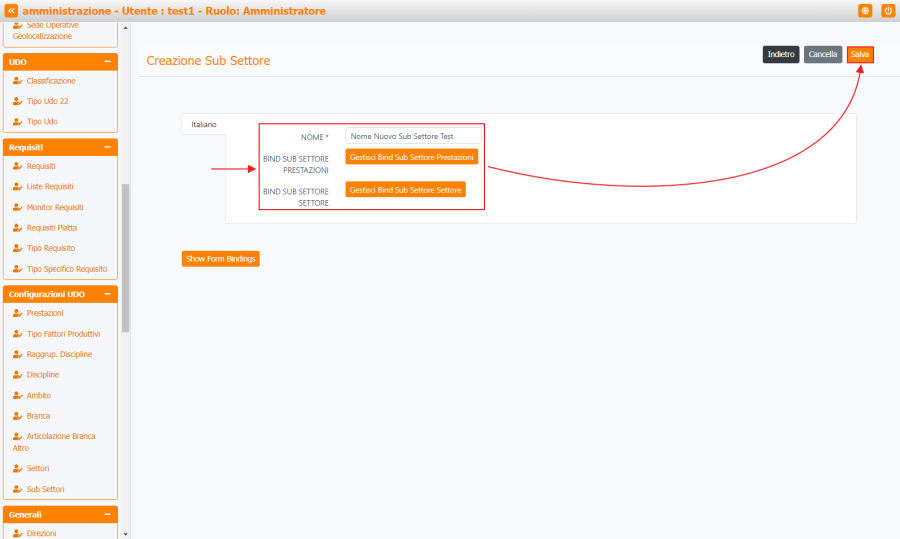Collapse the UDO sidebar section
Image resolution: width=900 pixels, height=539 pixels.
tap(107, 62)
